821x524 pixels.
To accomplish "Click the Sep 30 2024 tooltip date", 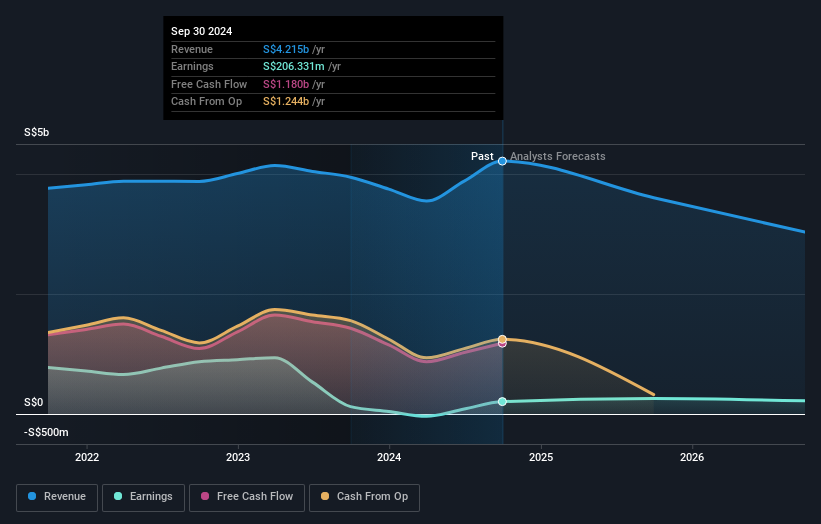I will 202,31.
